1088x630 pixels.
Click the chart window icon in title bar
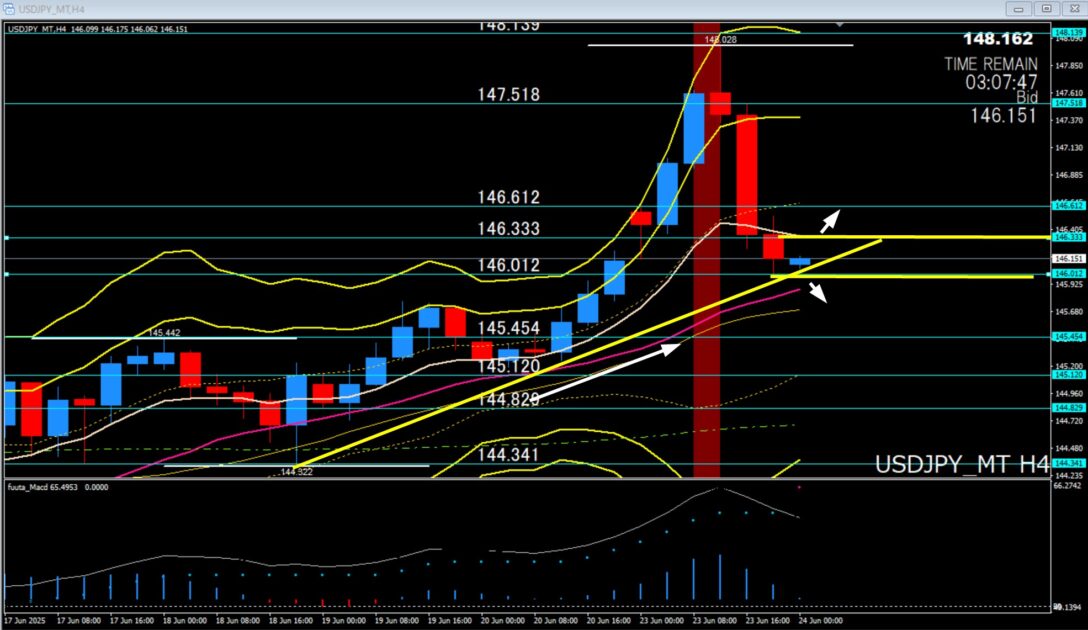click(x=9, y=8)
